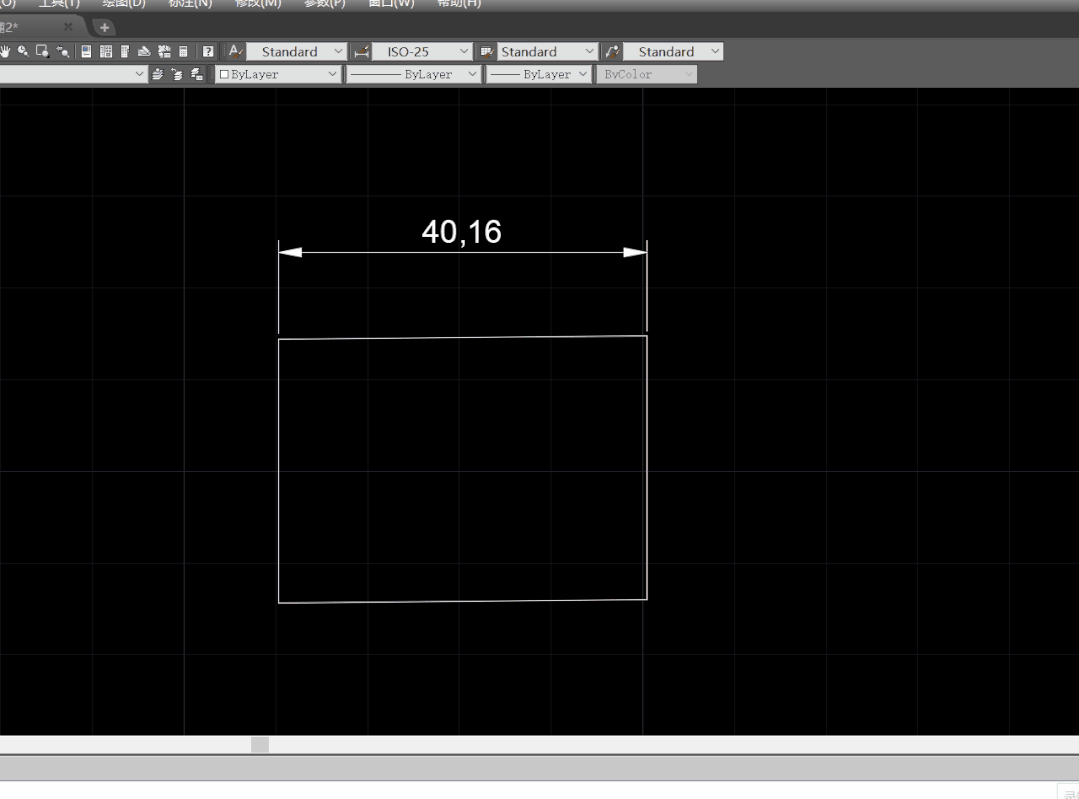
Task: Open the 修改(M) menu
Action: (258, 3)
